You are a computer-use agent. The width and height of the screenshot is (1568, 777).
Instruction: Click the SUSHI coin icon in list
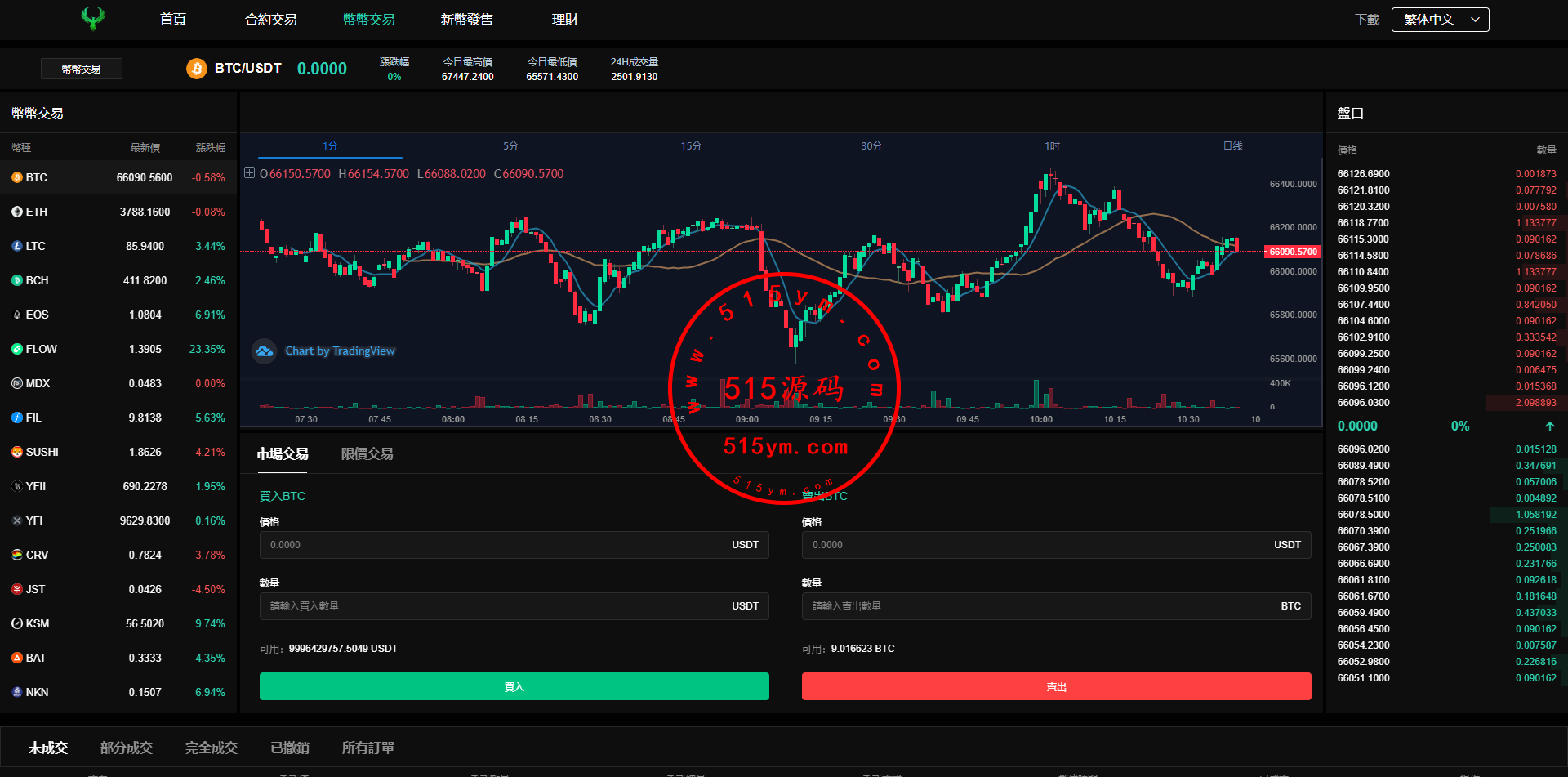tap(17, 452)
